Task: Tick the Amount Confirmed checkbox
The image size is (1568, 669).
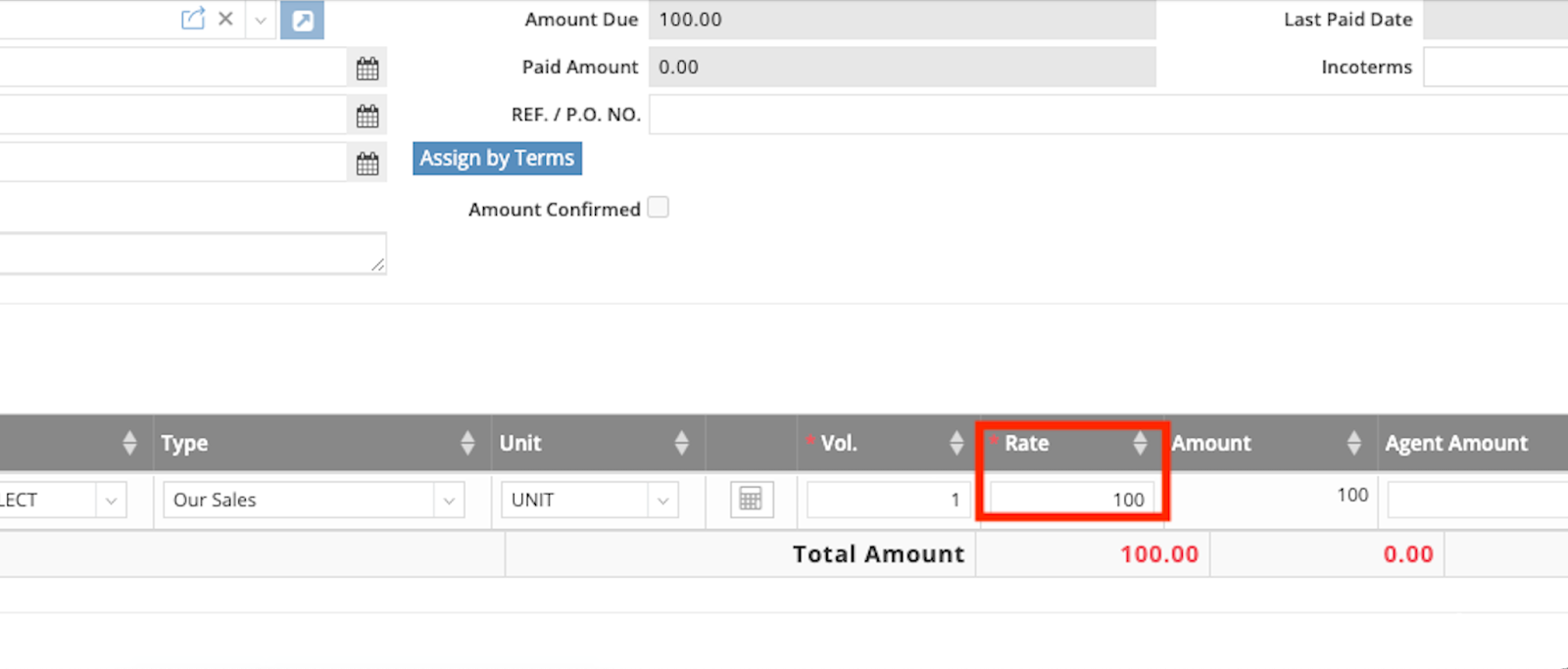Action: [x=659, y=208]
